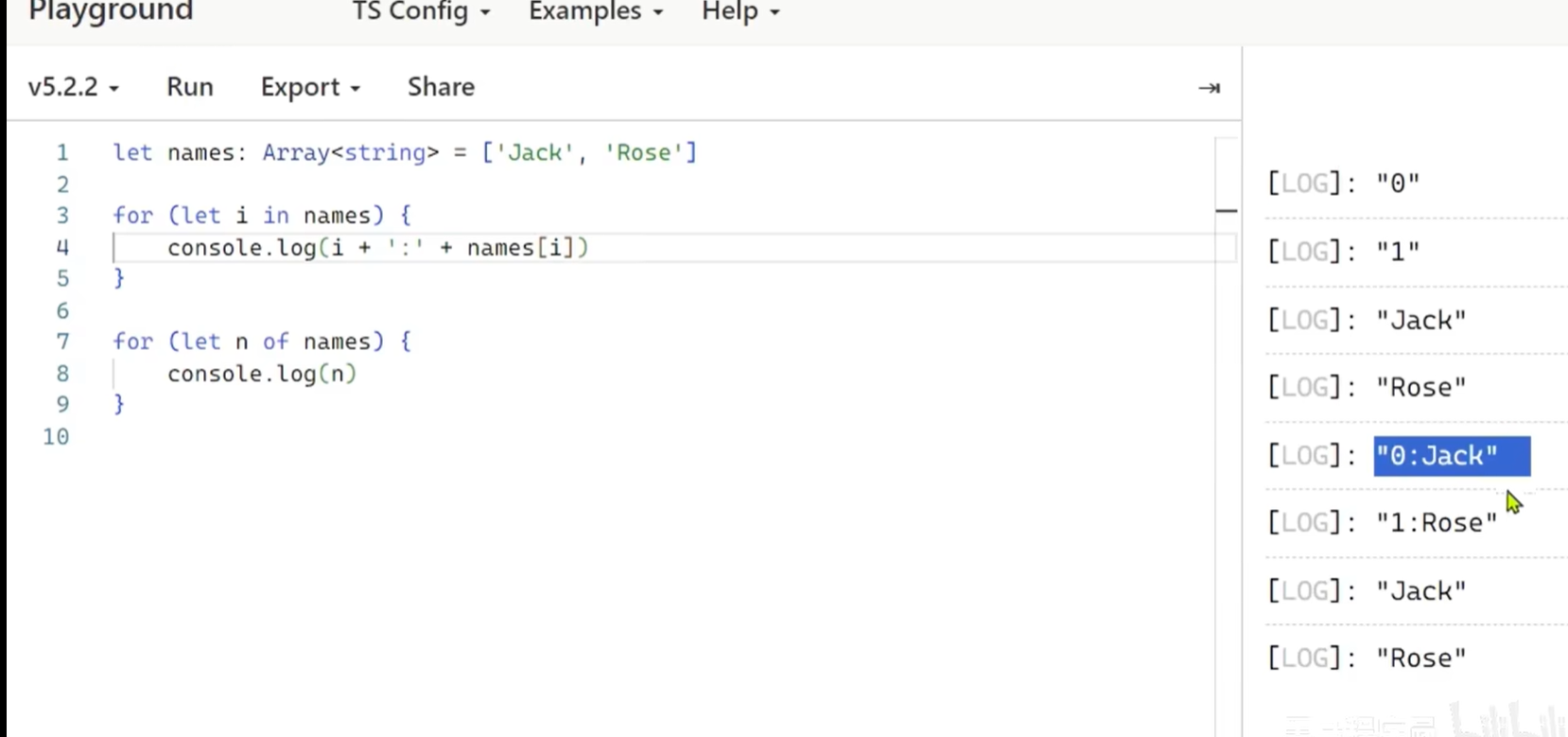
Task: Open the Export menu
Action: pos(309,87)
